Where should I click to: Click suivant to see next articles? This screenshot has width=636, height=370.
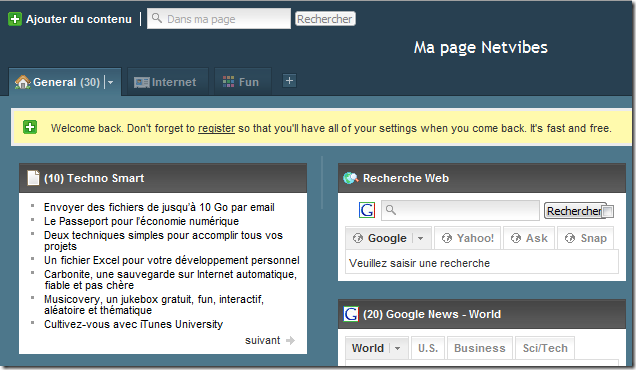(262, 340)
